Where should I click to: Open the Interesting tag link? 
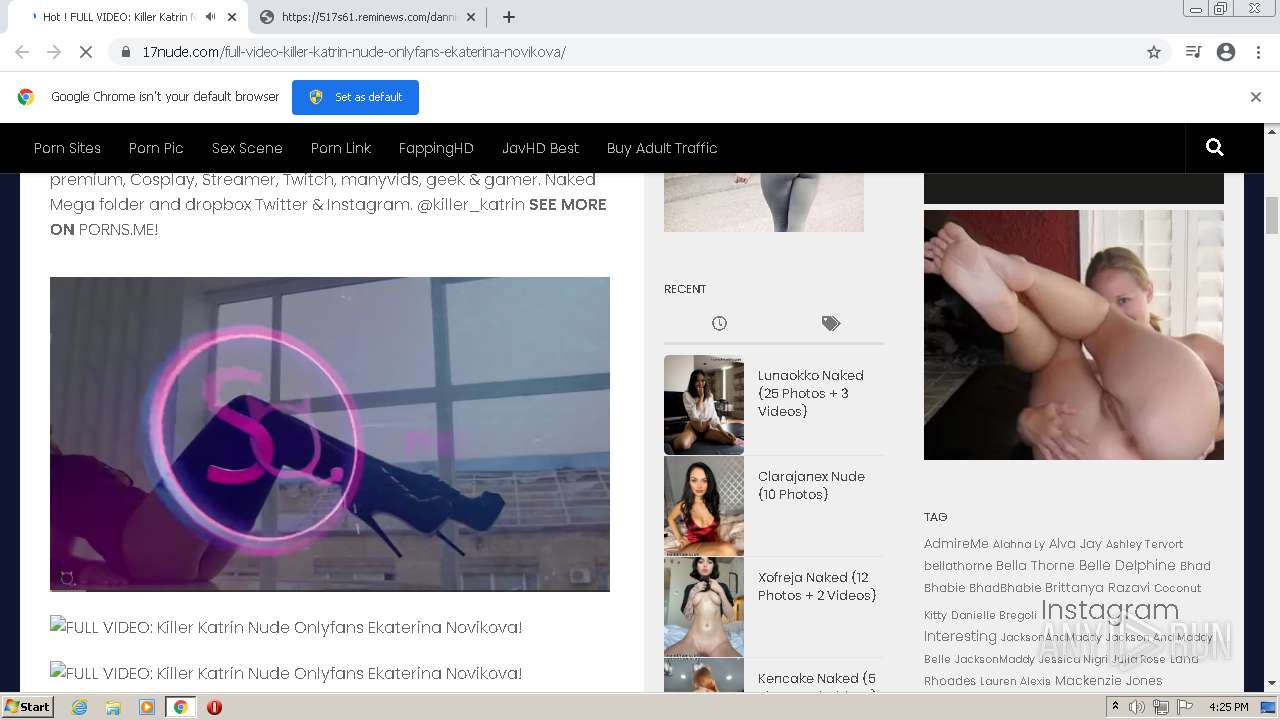(960, 637)
